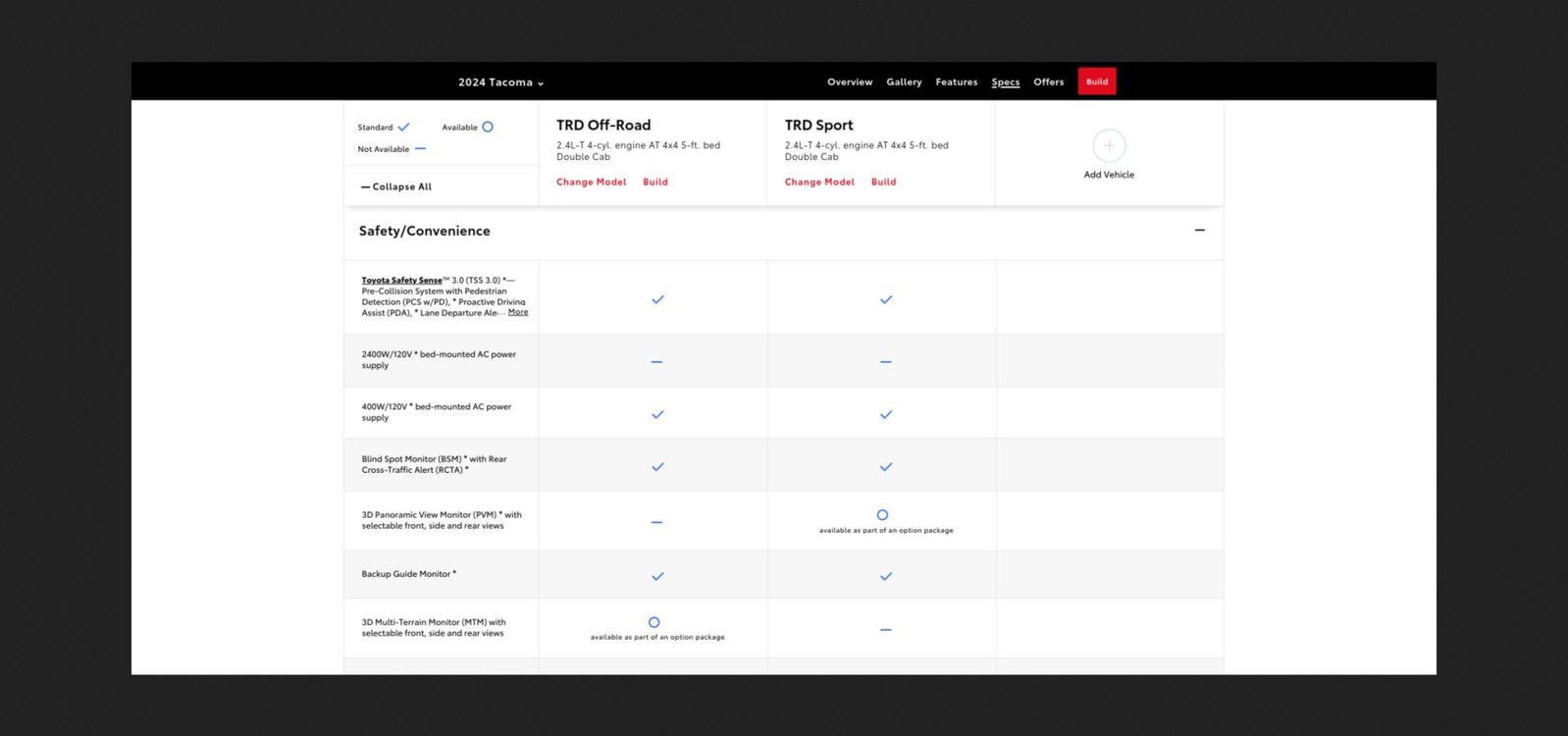Screen dimensions: 1568x736
Task: Expand More on Toyota Safety Sense description
Action: coord(518,312)
